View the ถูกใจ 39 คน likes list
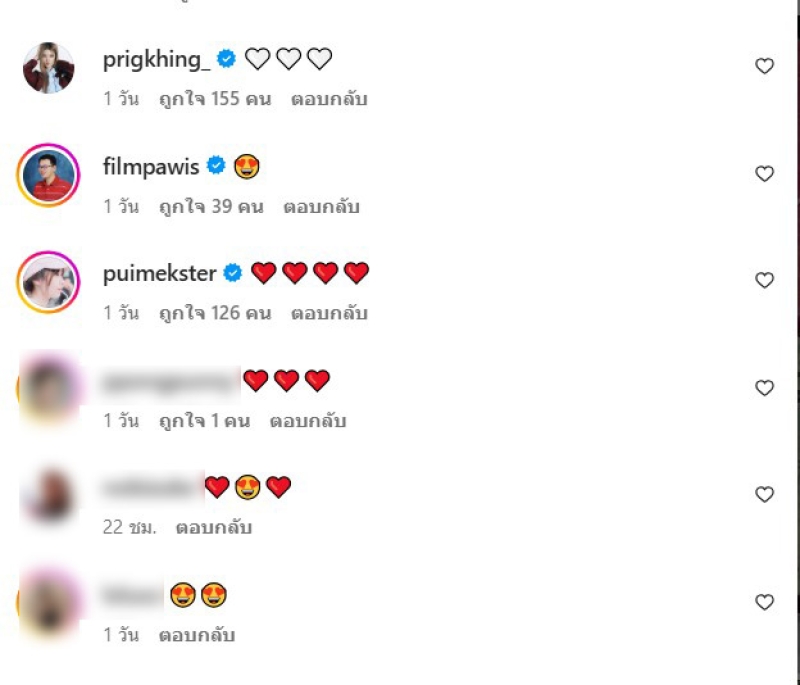Screen dimensions: 800x685 [211, 207]
